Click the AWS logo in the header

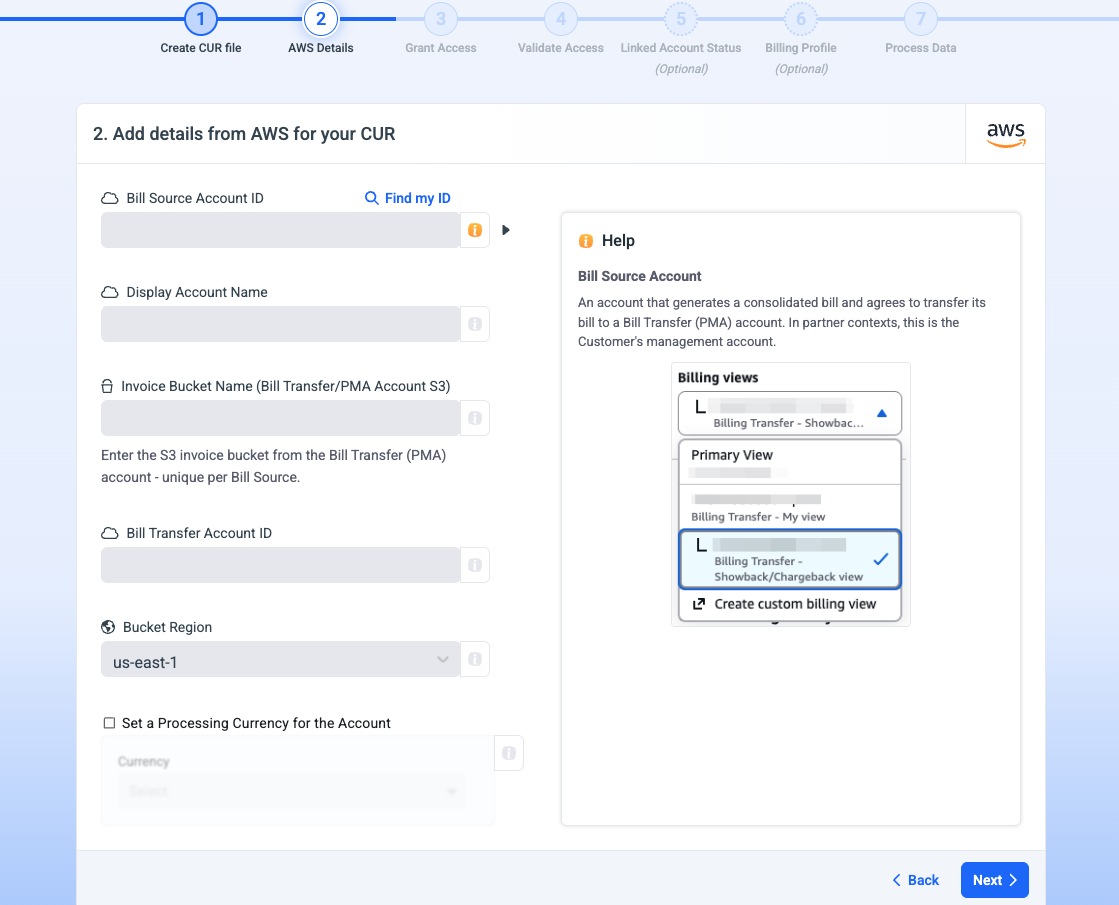coord(1006,134)
